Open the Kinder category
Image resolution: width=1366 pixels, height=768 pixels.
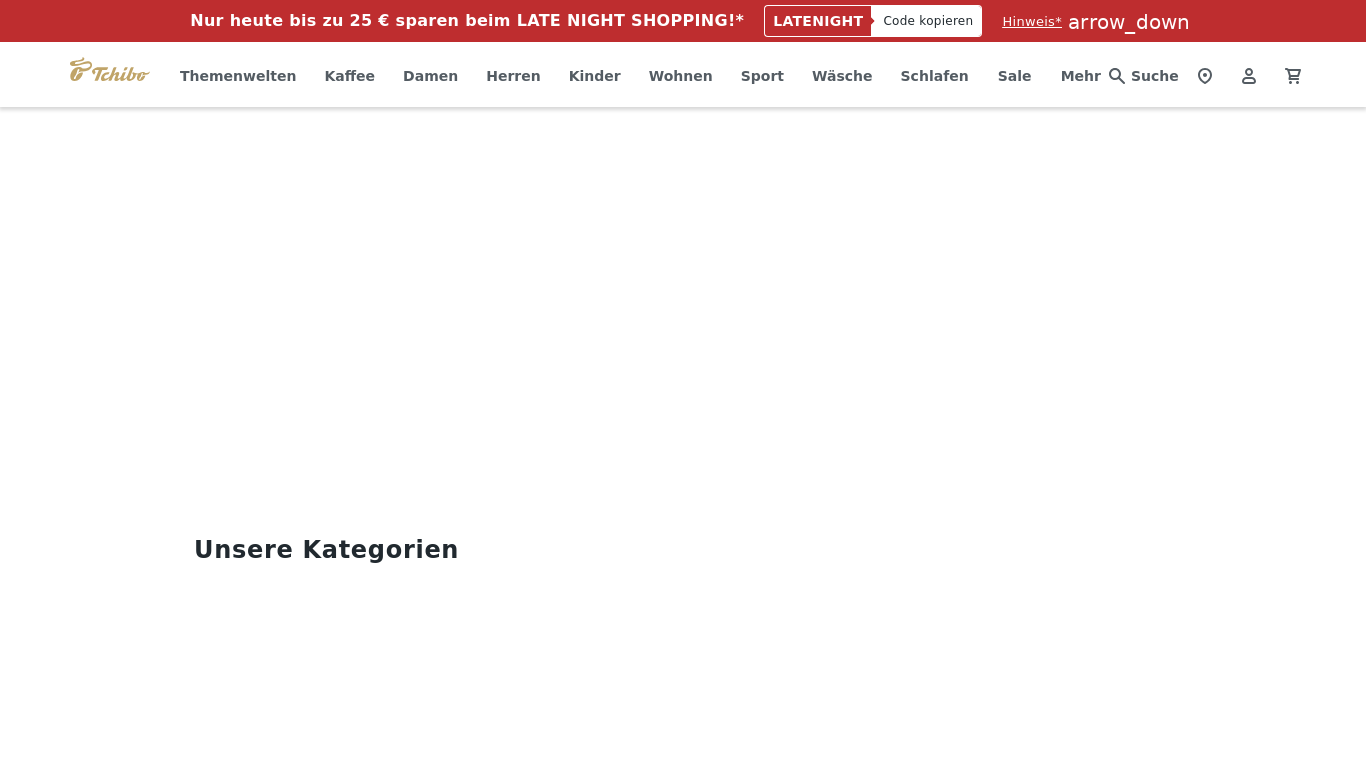coord(594,76)
